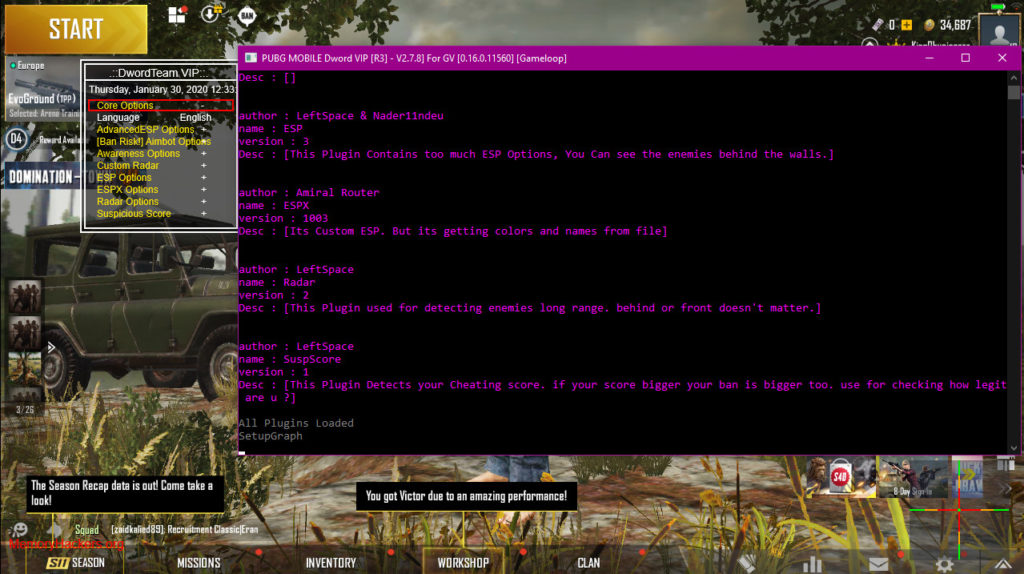Open the S40 shopping bag promo banner
Viewport: 1024px width, 574px height.
(840, 477)
